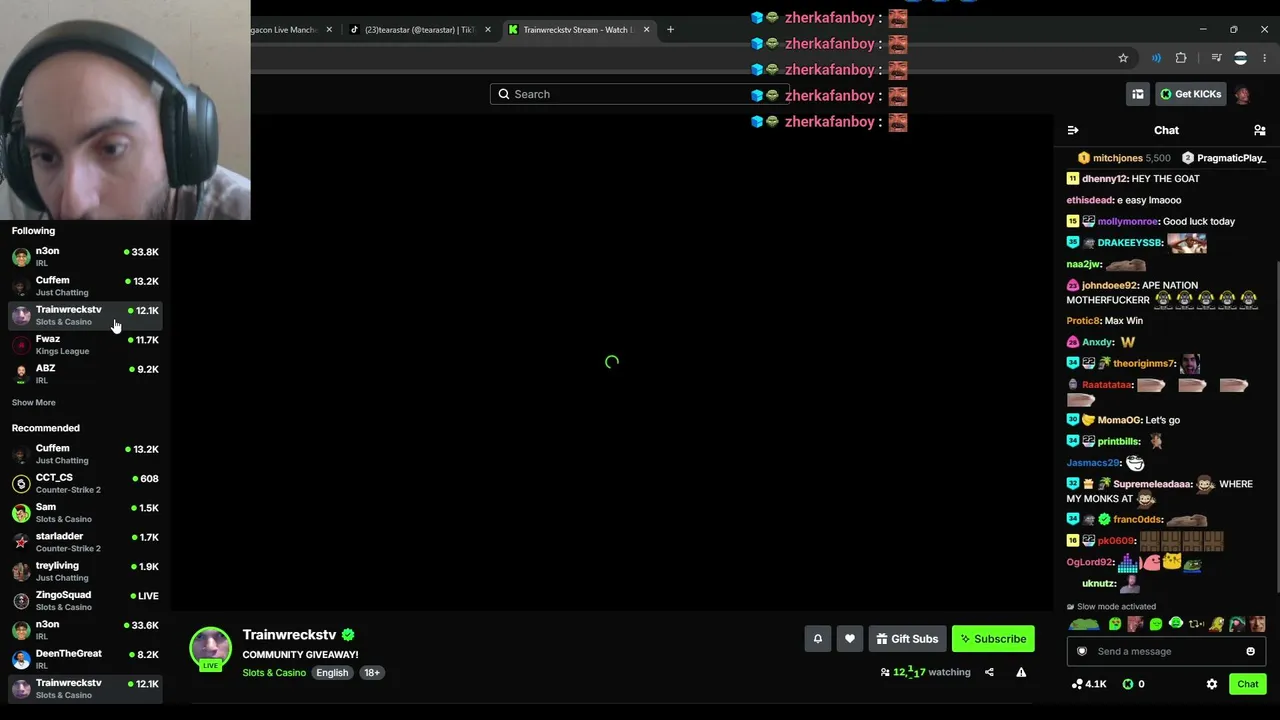Open the chat user list icon
This screenshot has height=720, width=1280.
1260,130
